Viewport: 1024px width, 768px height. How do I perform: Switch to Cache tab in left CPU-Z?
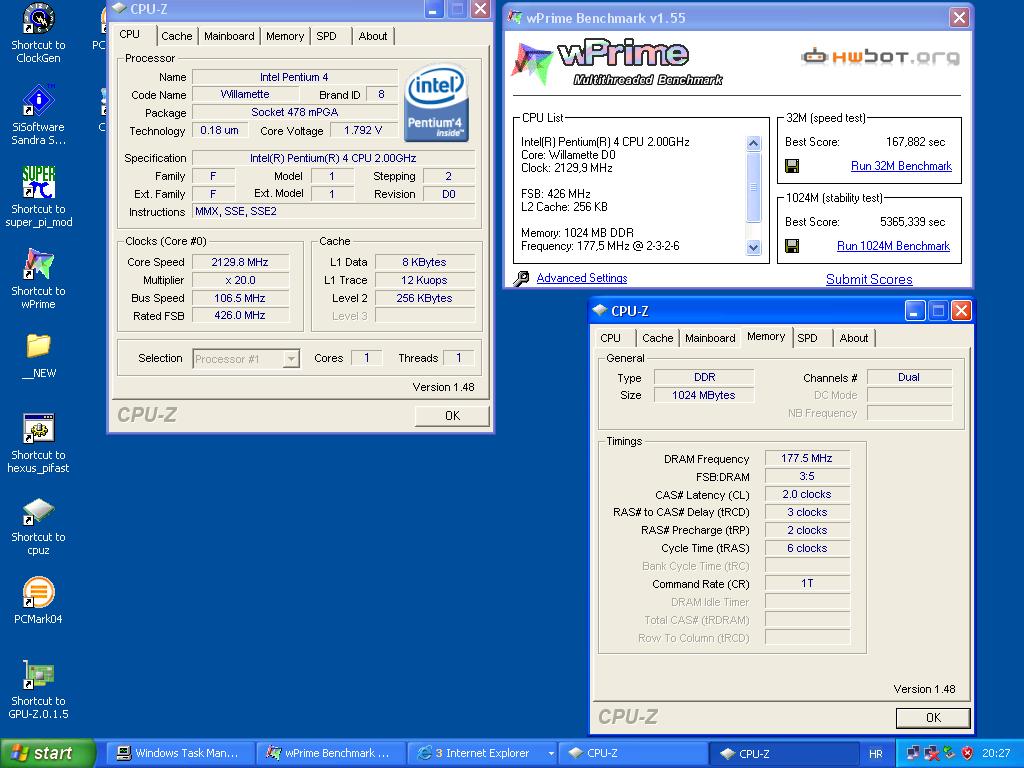click(x=176, y=36)
